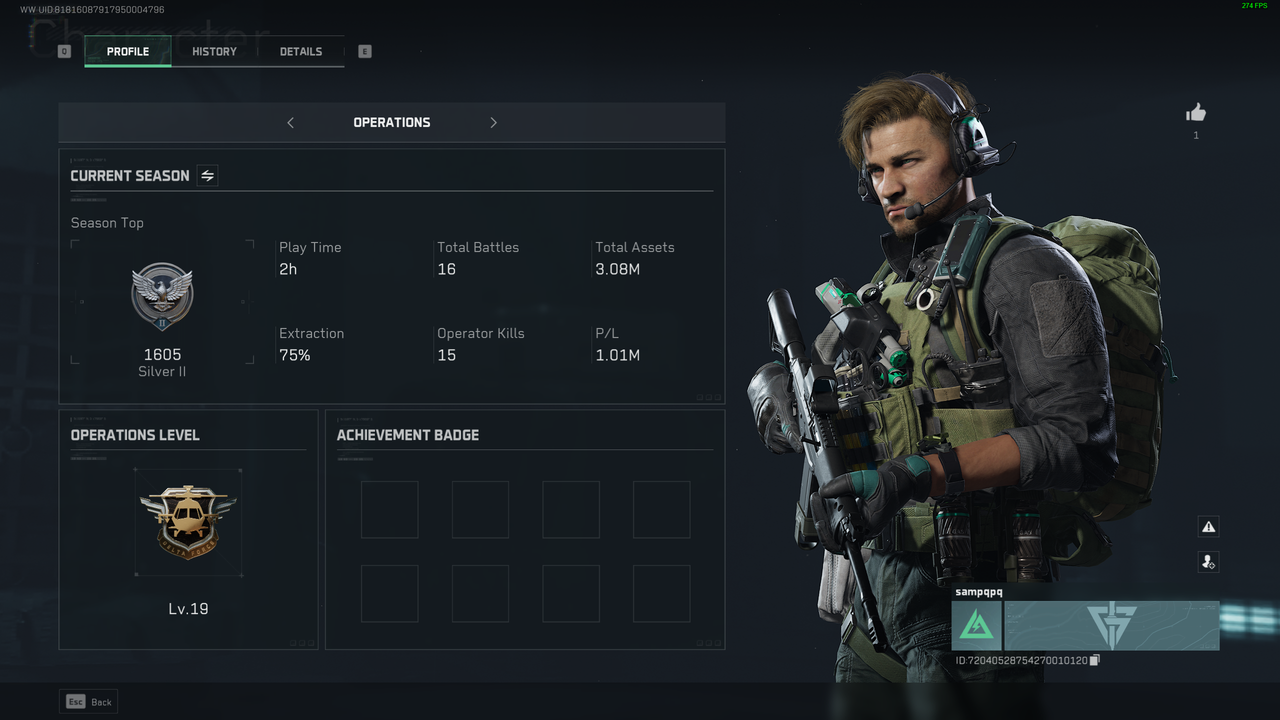Click the Esc Back button
Image resolution: width=1280 pixels, height=720 pixels.
click(88, 702)
